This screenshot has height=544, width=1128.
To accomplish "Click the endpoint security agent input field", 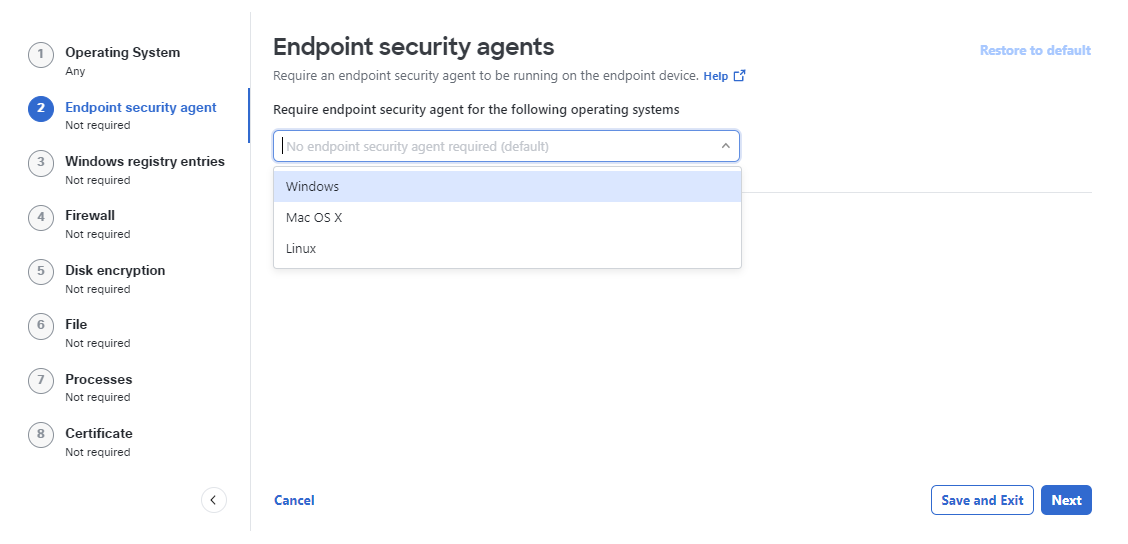I will (x=506, y=146).
